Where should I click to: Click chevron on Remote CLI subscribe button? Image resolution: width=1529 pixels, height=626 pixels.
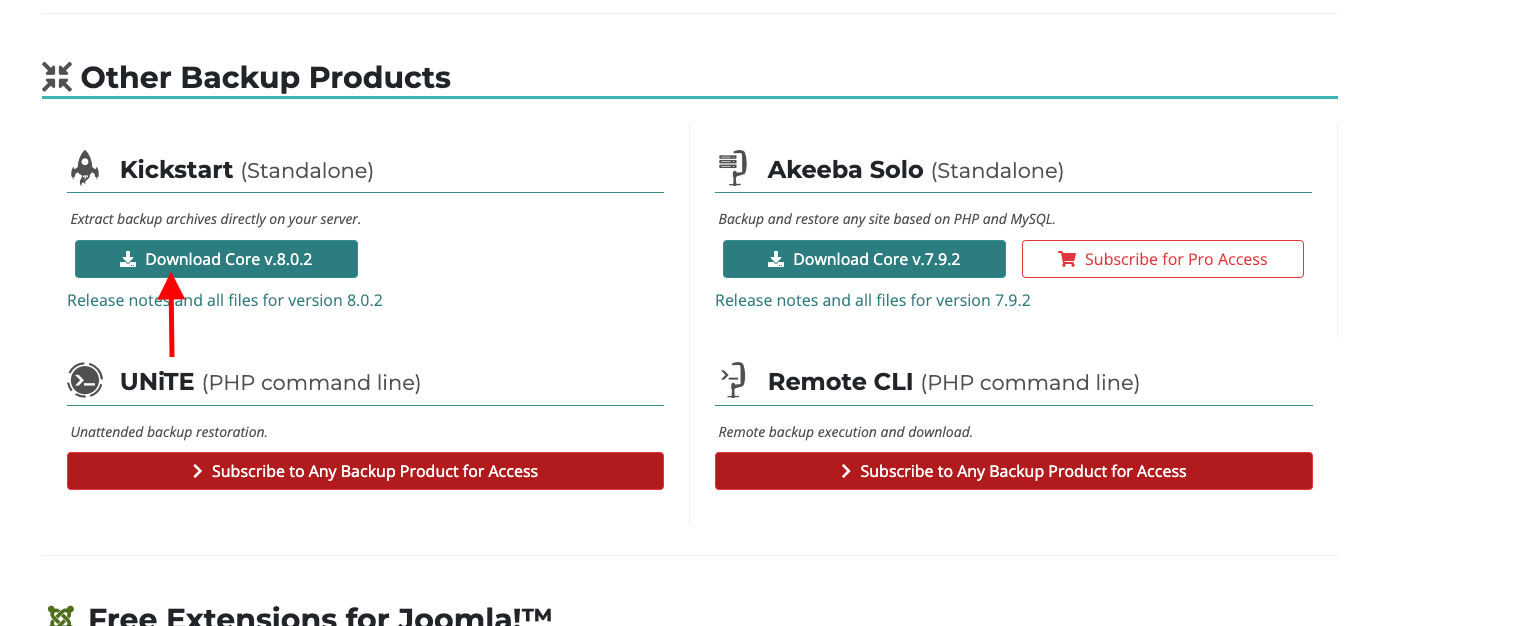pyautogui.click(x=846, y=471)
